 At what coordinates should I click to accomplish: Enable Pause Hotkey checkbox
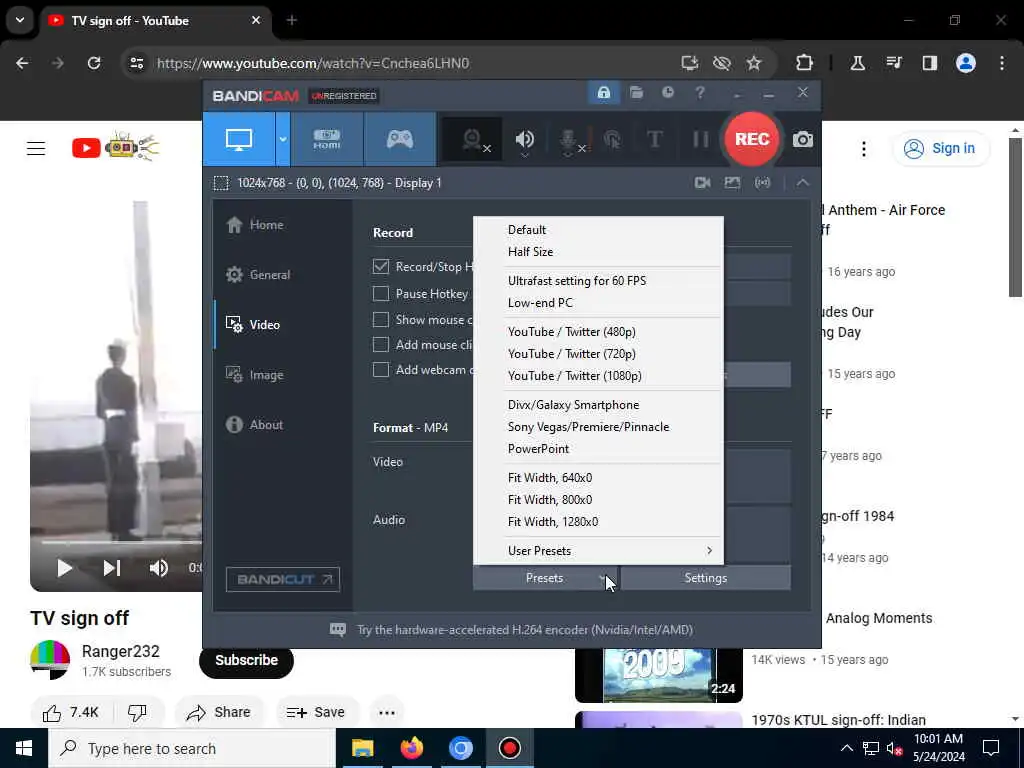pyautogui.click(x=381, y=294)
